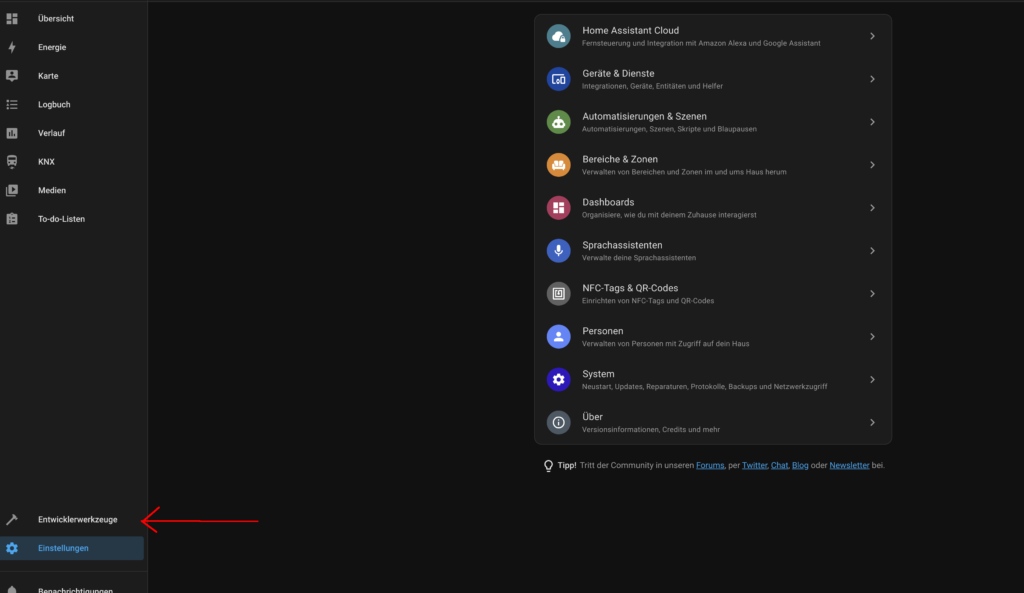Open Entwicklerwerkzeuge from the sidebar
Image resolution: width=1024 pixels, height=593 pixels.
coord(72,520)
